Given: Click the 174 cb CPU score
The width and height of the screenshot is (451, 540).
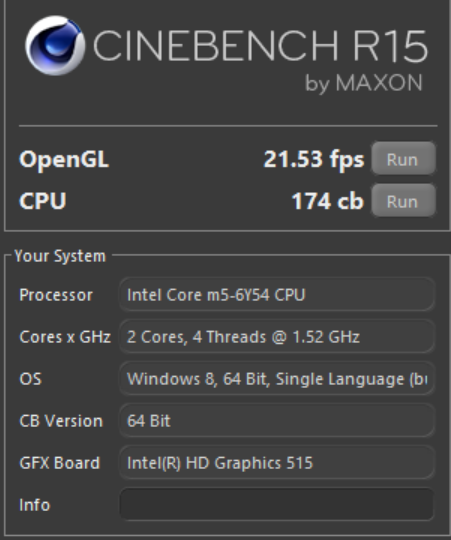Looking at the screenshot, I should pos(327,201).
